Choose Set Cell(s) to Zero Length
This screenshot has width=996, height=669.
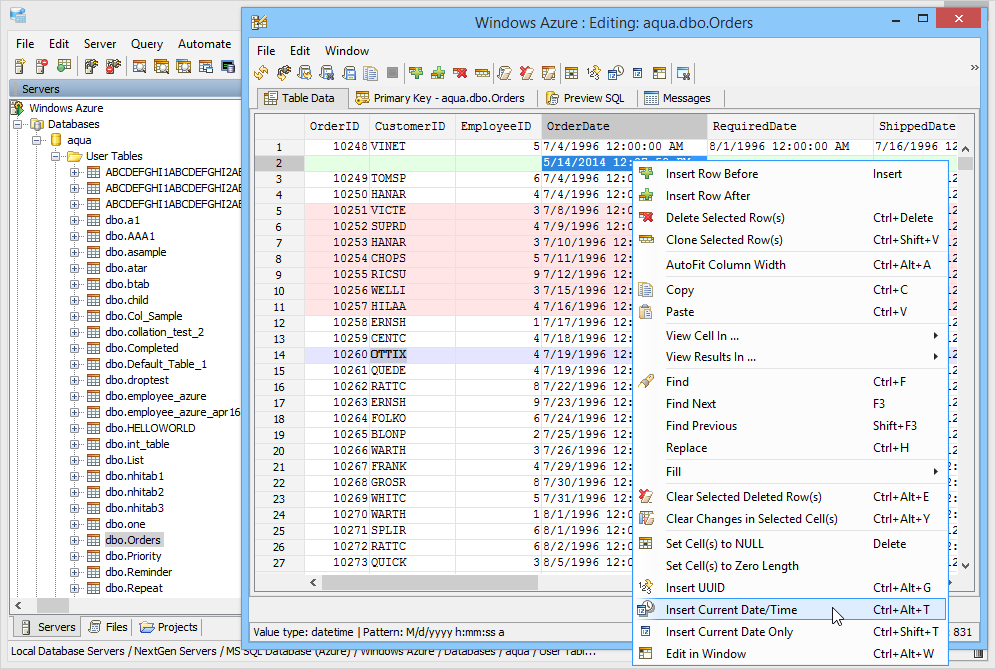[790, 565]
